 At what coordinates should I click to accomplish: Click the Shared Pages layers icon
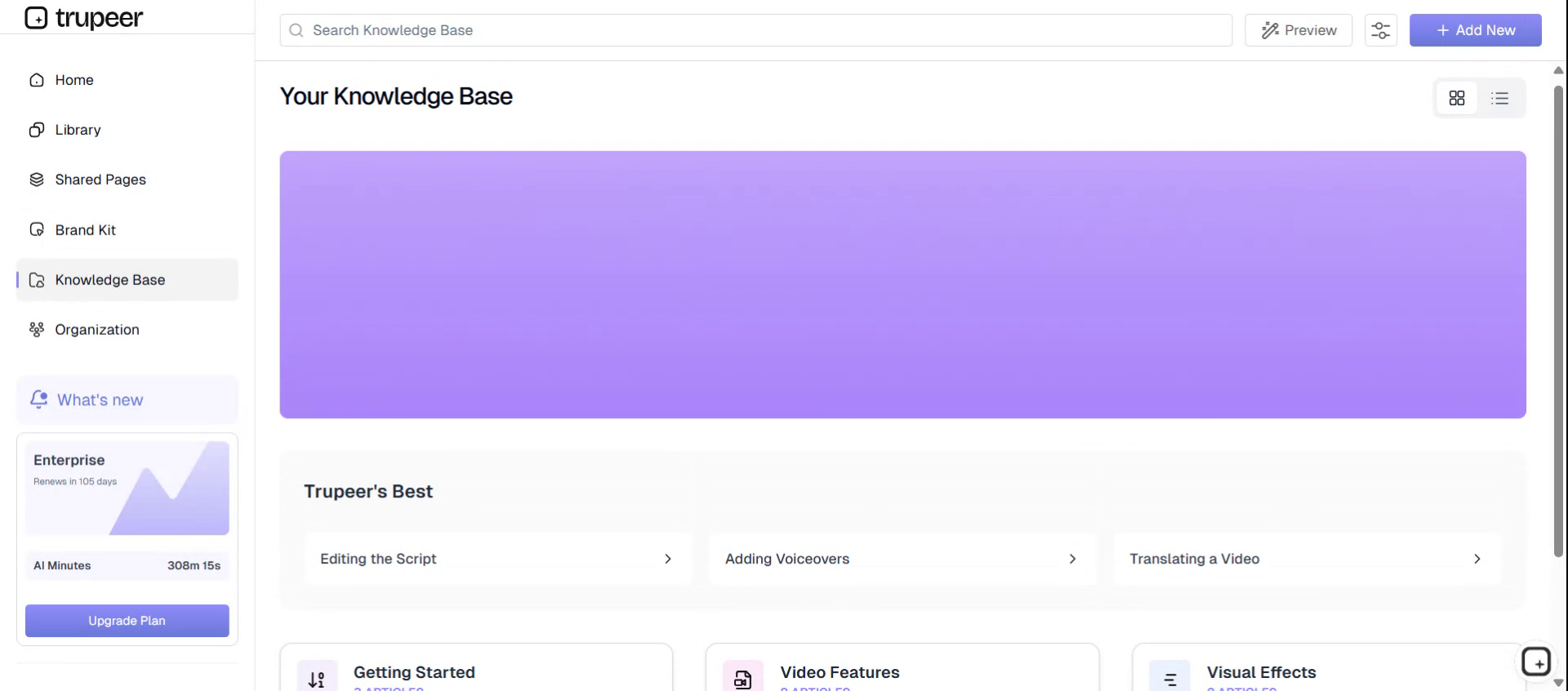point(37,180)
